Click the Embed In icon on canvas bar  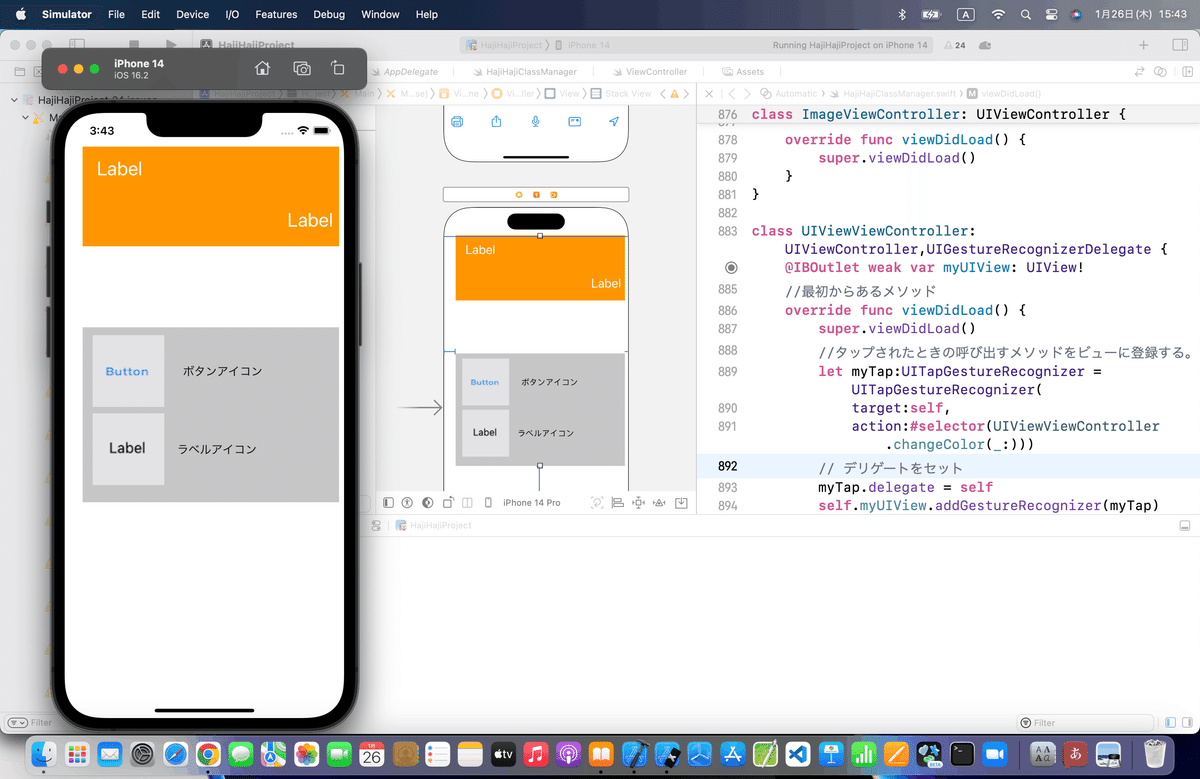[x=682, y=502]
